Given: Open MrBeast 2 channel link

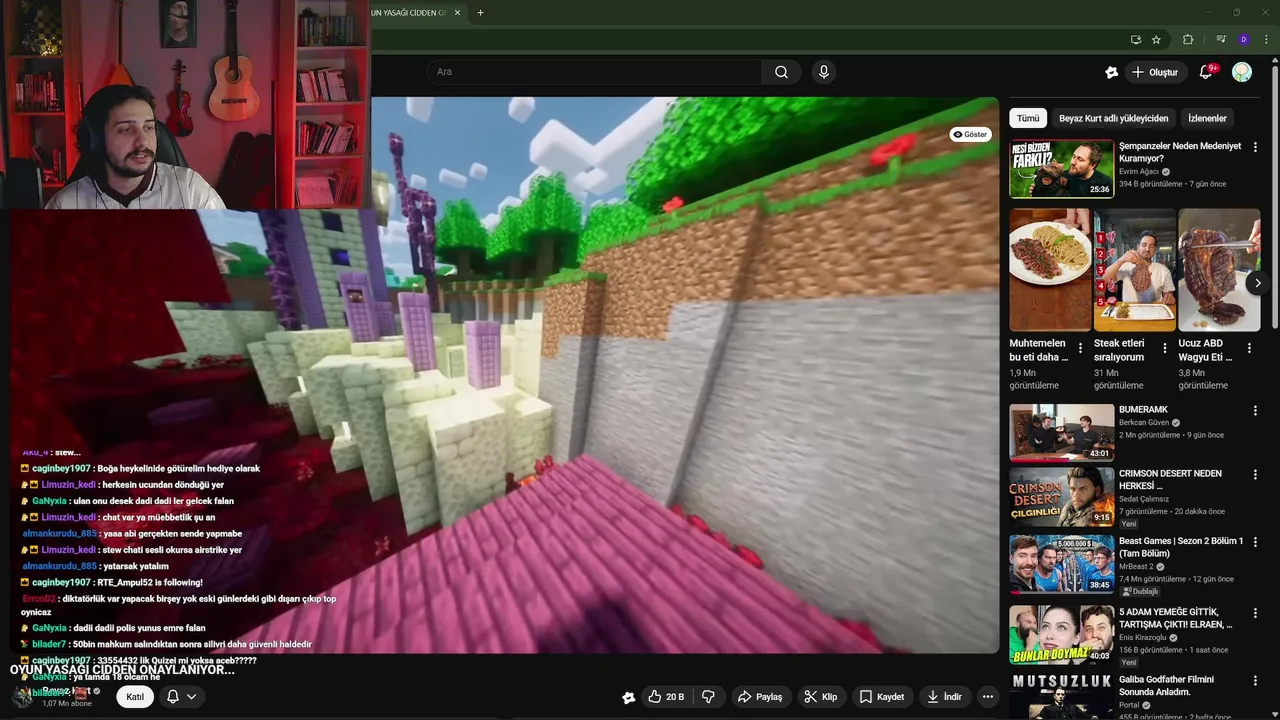Looking at the screenshot, I should [x=1136, y=566].
